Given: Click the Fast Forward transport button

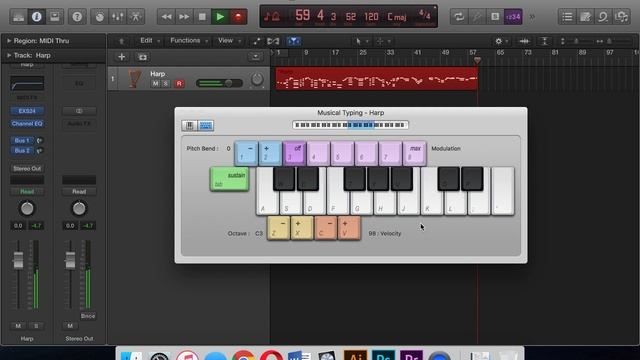Looking at the screenshot, I should (x=184, y=17).
